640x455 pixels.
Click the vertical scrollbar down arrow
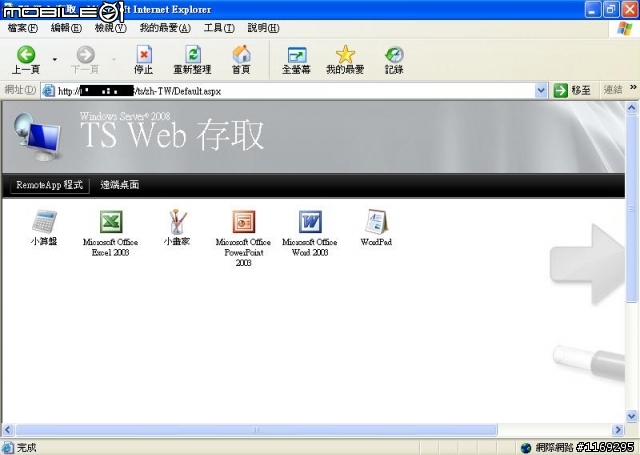[631, 417]
